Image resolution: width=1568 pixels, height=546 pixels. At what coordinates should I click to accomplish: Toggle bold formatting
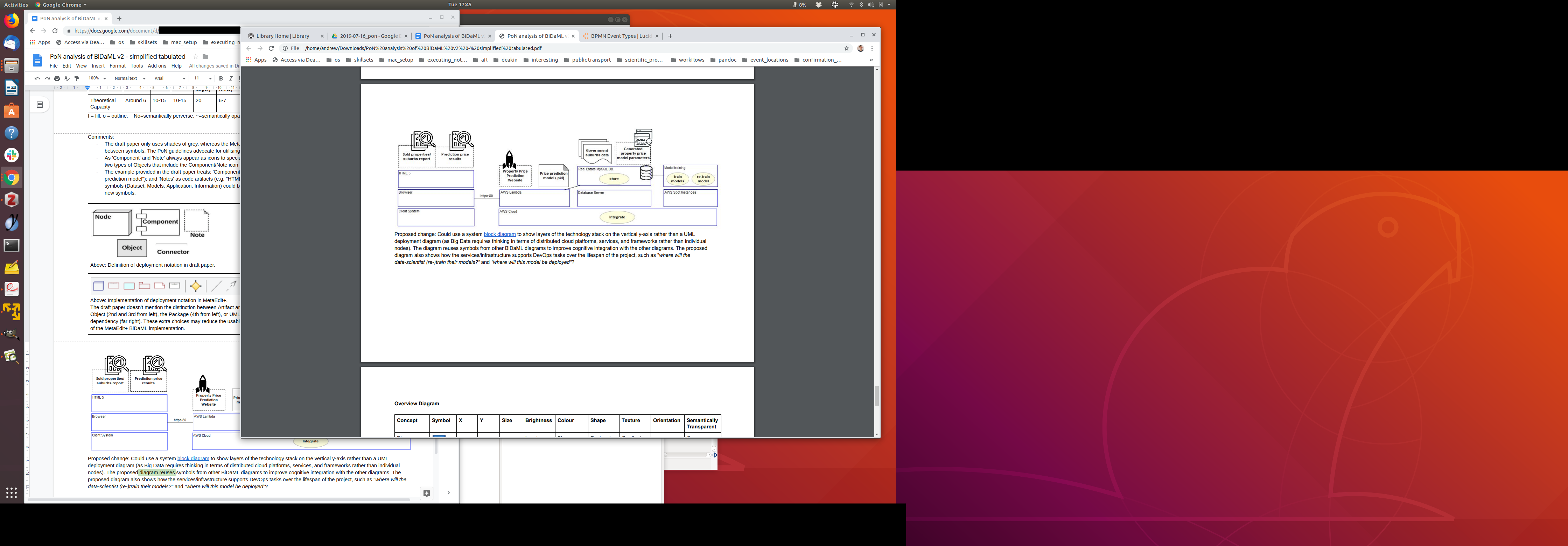coord(221,78)
